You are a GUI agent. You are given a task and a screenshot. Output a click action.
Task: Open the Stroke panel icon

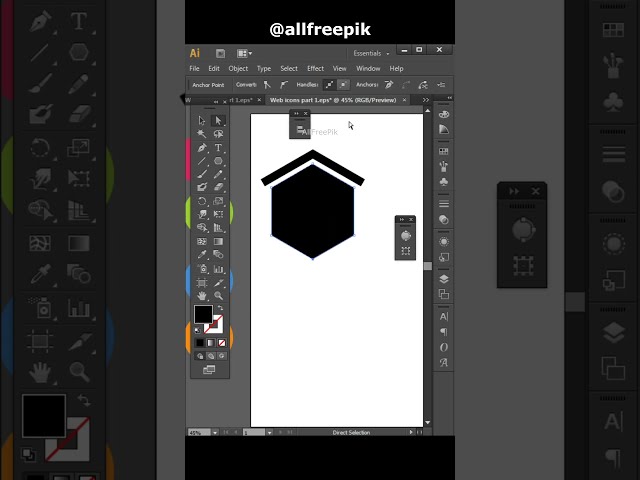pos(444,203)
